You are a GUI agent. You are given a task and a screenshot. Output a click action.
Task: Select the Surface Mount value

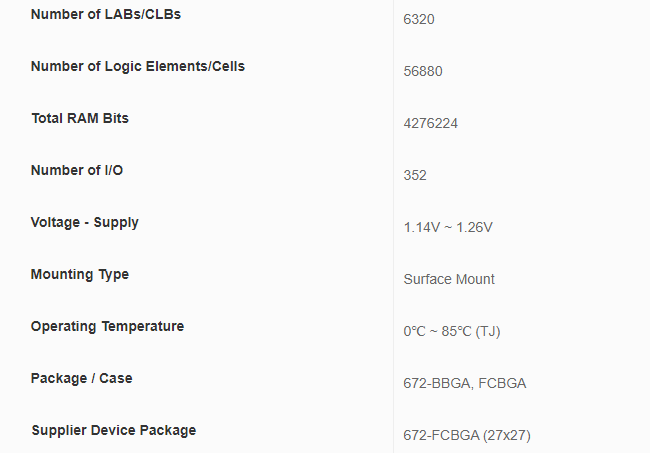(x=449, y=279)
